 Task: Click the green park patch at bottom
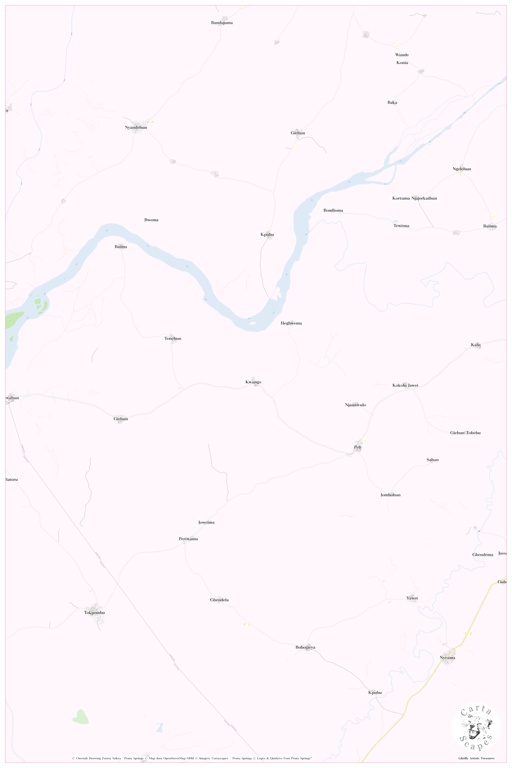click(x=80, y=717)
